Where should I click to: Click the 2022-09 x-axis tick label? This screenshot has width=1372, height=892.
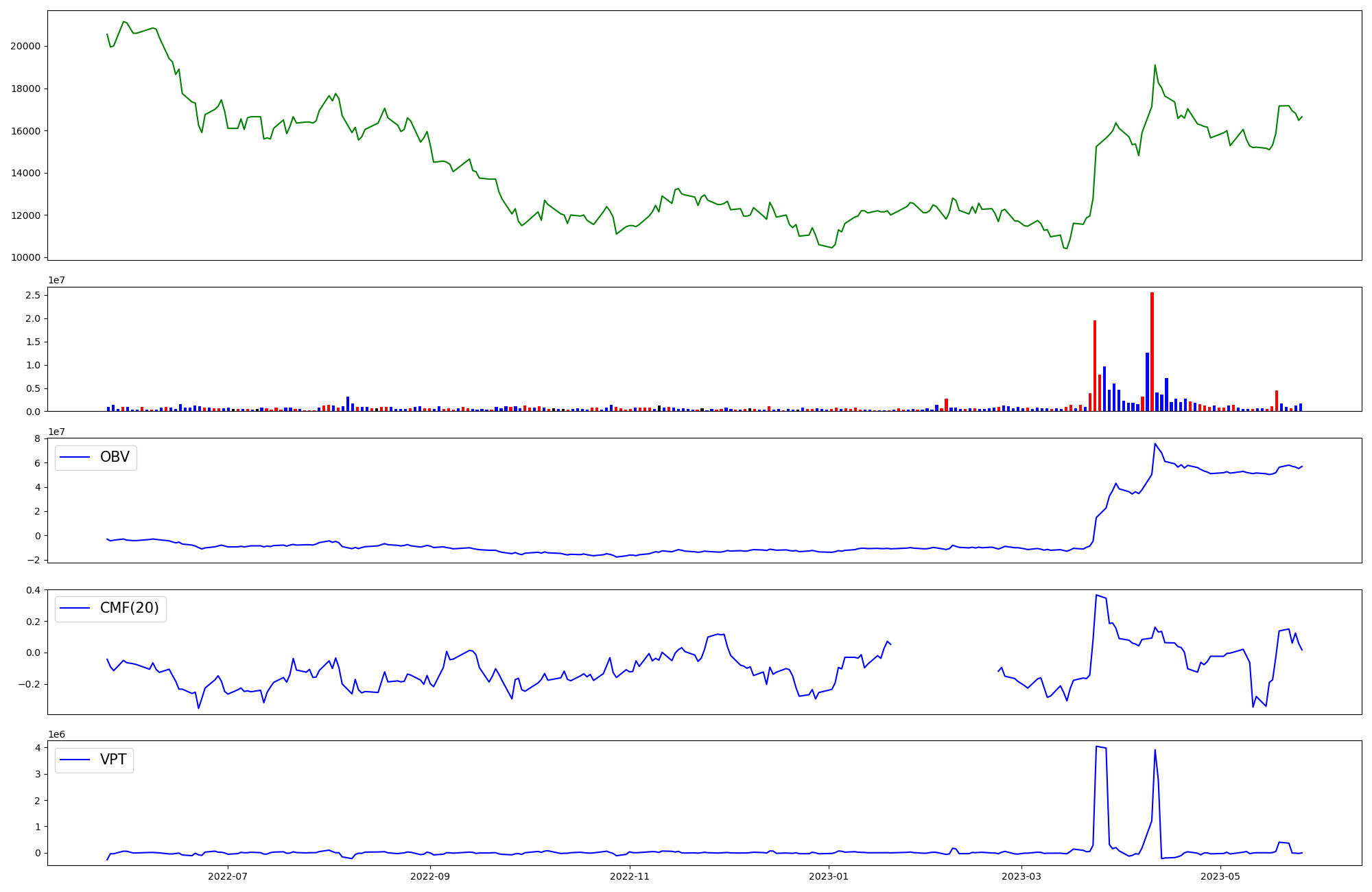[431, 876]
